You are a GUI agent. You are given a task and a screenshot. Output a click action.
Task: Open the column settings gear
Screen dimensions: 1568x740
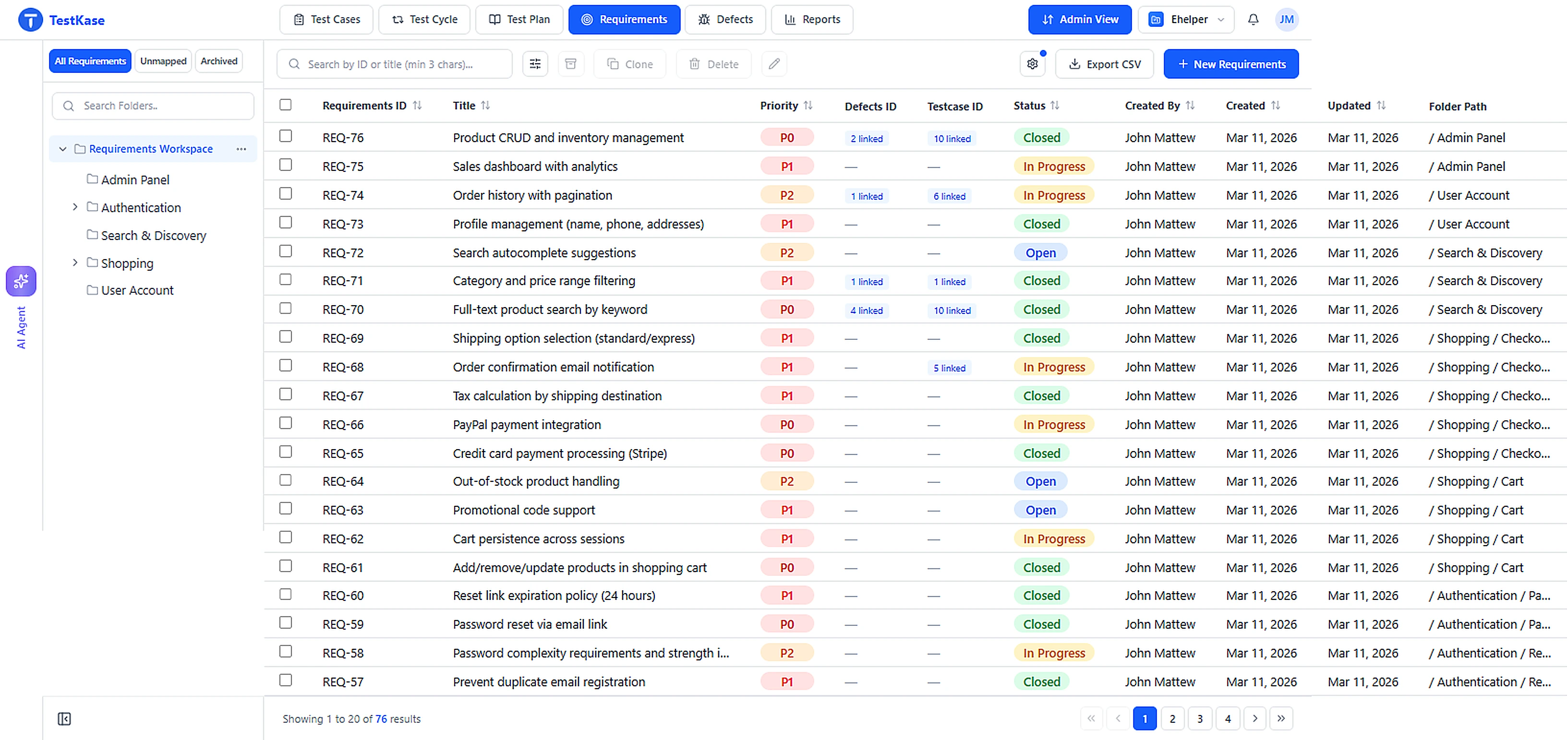[1032, 63]
